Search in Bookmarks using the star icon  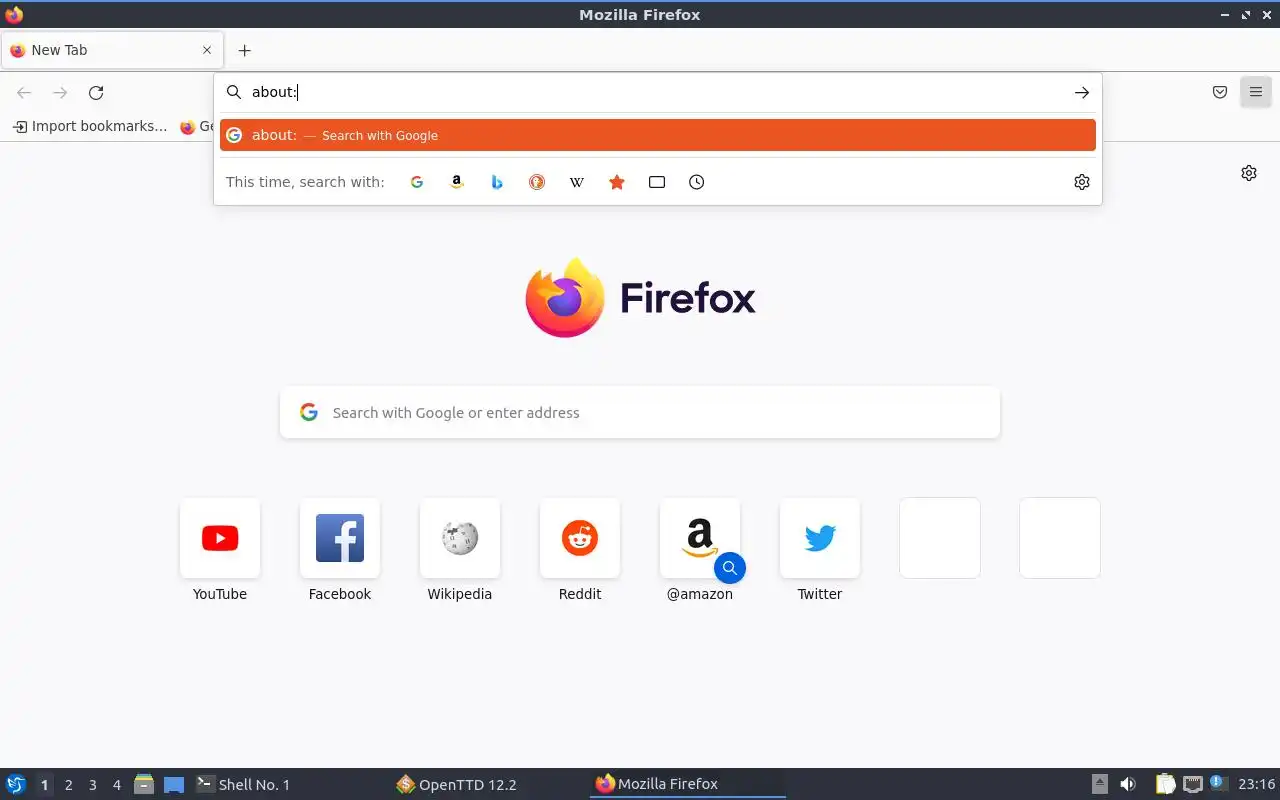pos(617,182)
